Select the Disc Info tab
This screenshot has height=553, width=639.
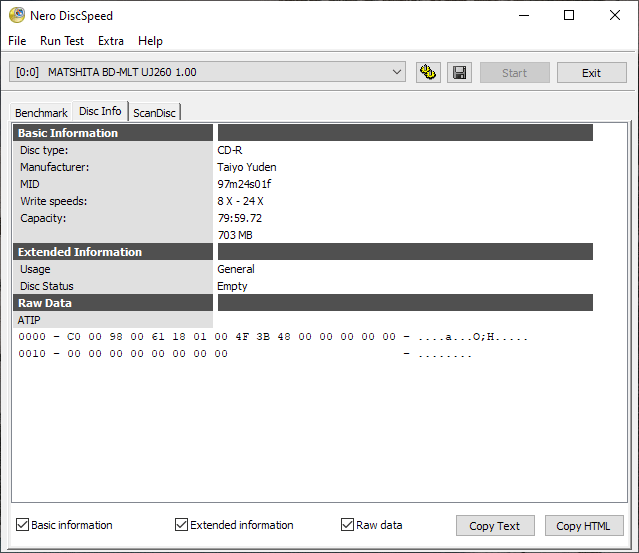coord(100,111)
